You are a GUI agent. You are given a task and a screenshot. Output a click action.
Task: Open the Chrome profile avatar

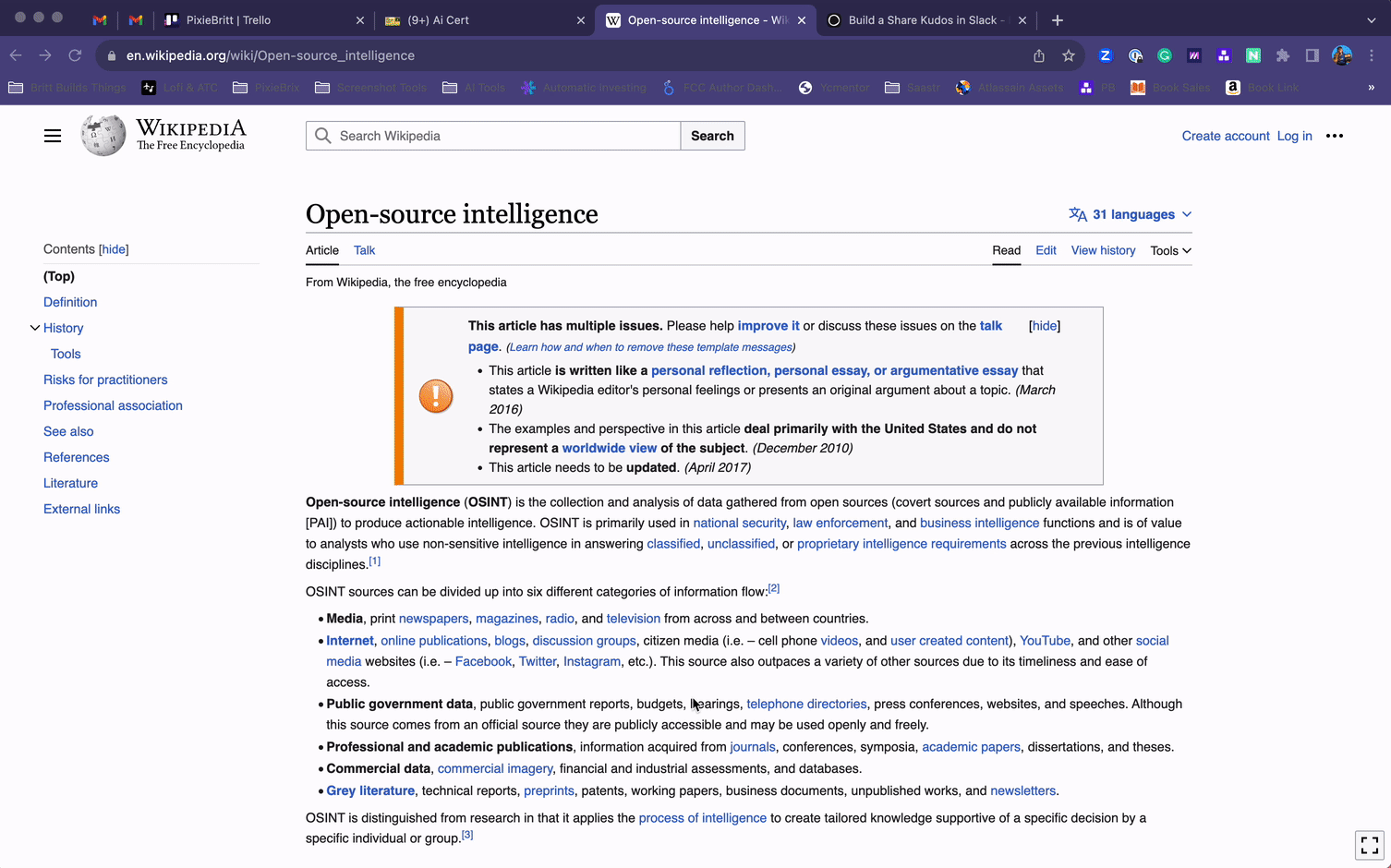(1342, 55)
